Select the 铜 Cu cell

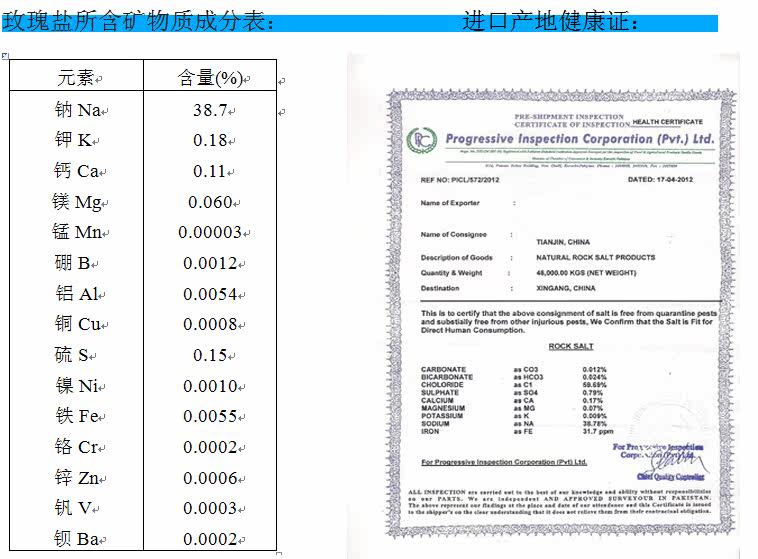(x=78, y=324)
